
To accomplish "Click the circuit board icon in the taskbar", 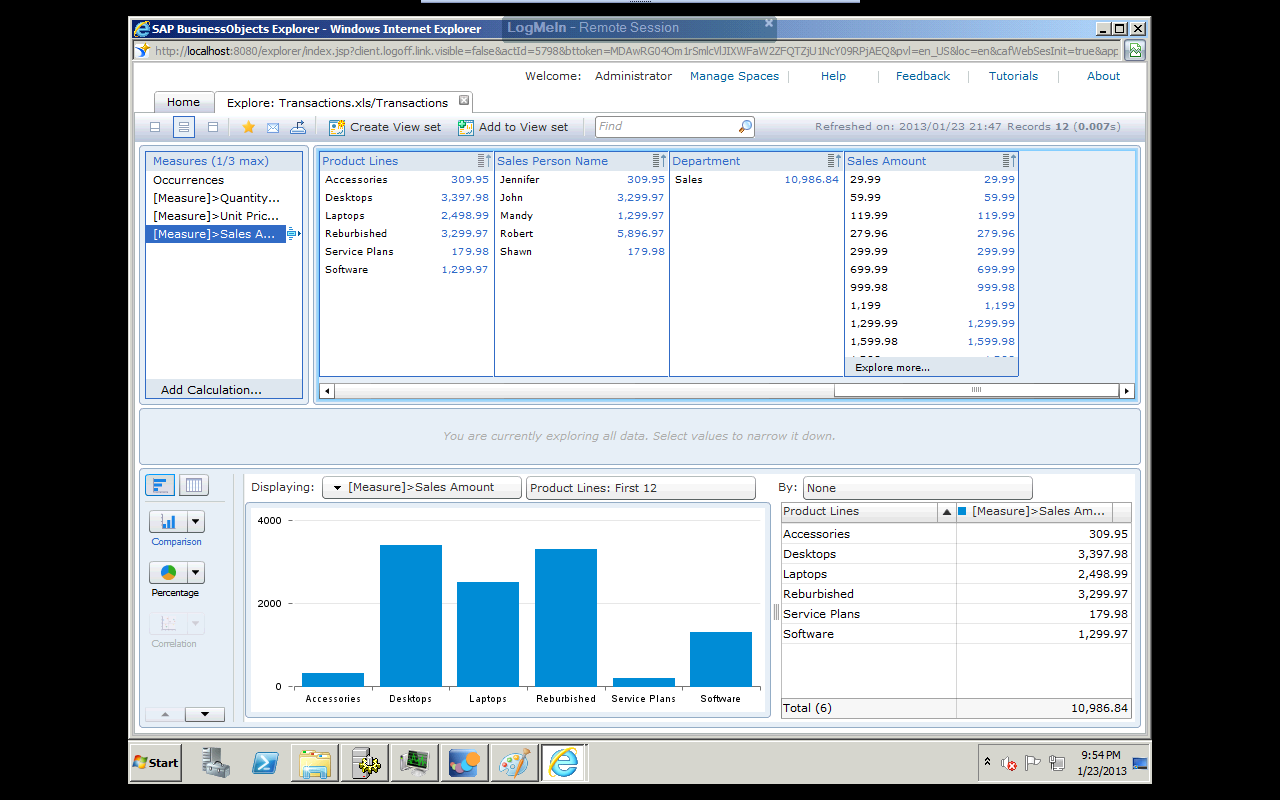I will [x=415, y=763].
